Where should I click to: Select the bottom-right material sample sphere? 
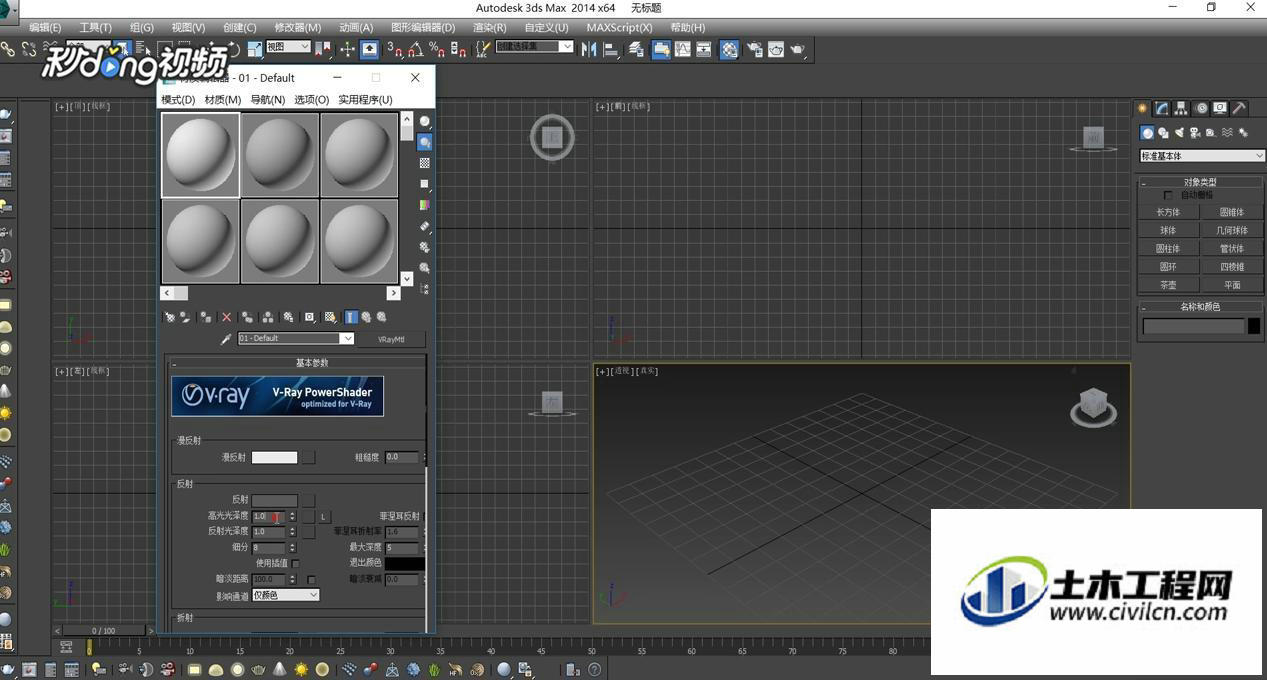click(359, 241)
